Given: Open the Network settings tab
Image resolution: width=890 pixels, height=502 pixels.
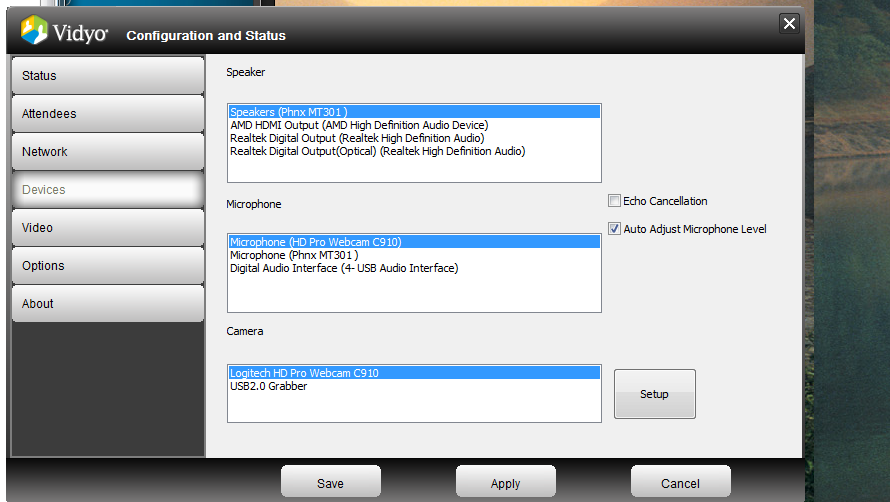Looking at the screenshot, I should click(108, 152).
